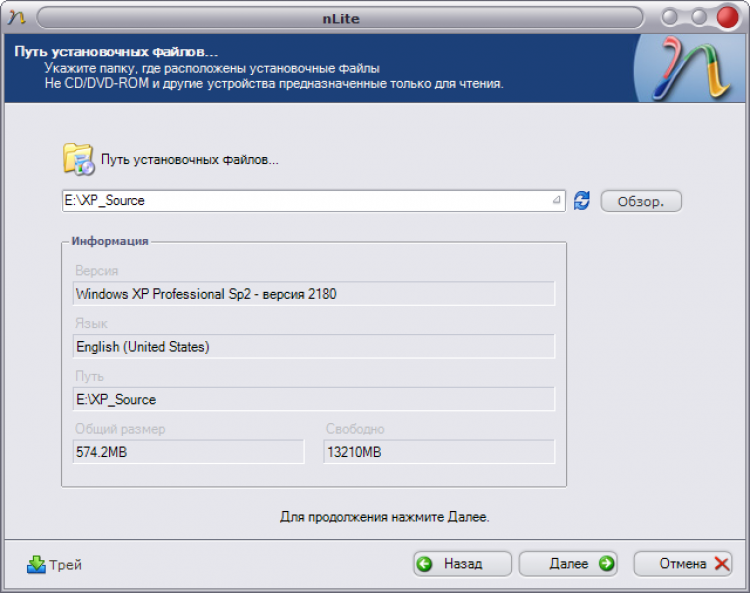Screen dimensions: 750x593
Task: Click the Информация group label
Action: tap(110, 241)
